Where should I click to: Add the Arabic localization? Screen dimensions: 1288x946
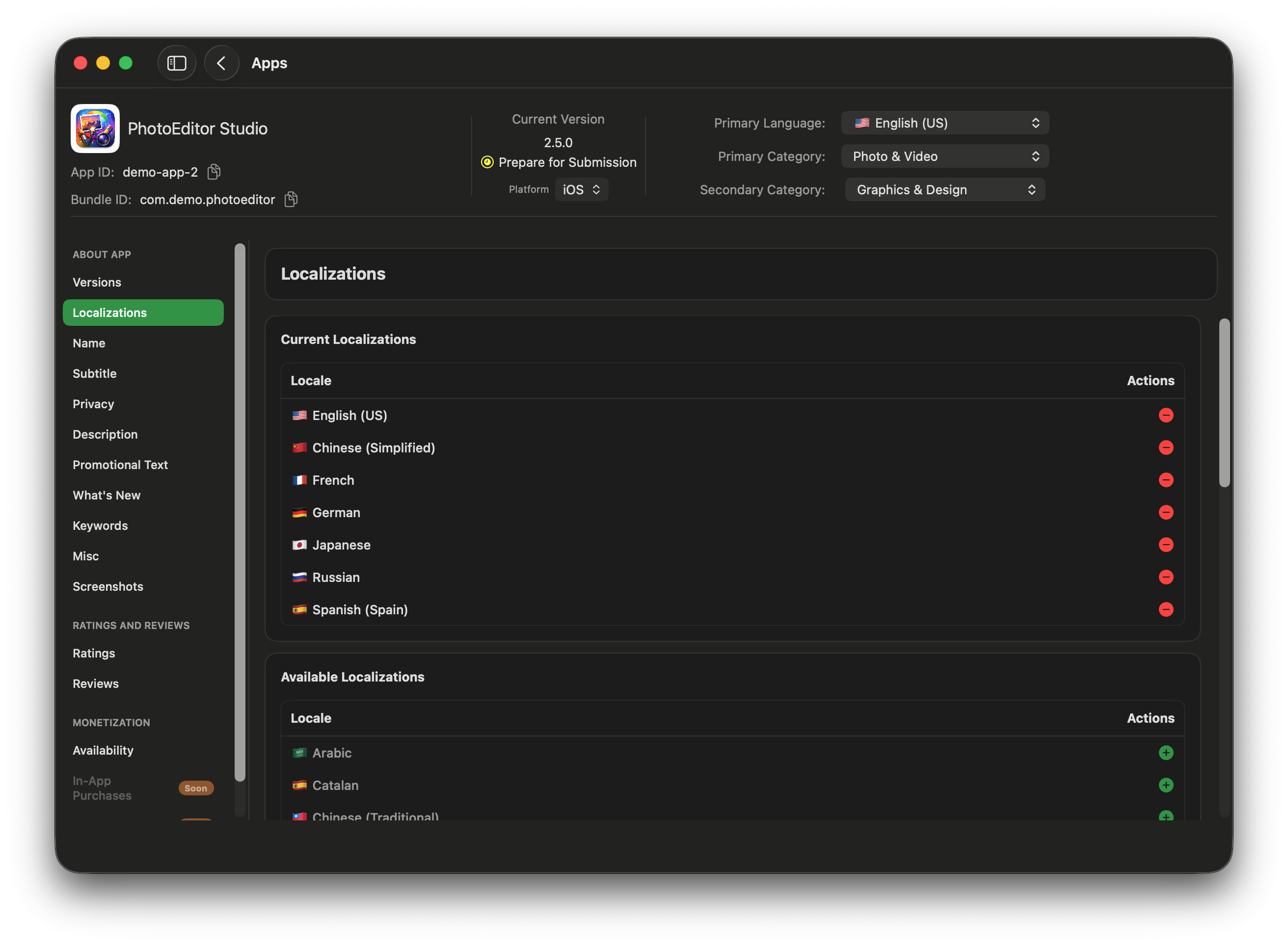(1167, 753)
